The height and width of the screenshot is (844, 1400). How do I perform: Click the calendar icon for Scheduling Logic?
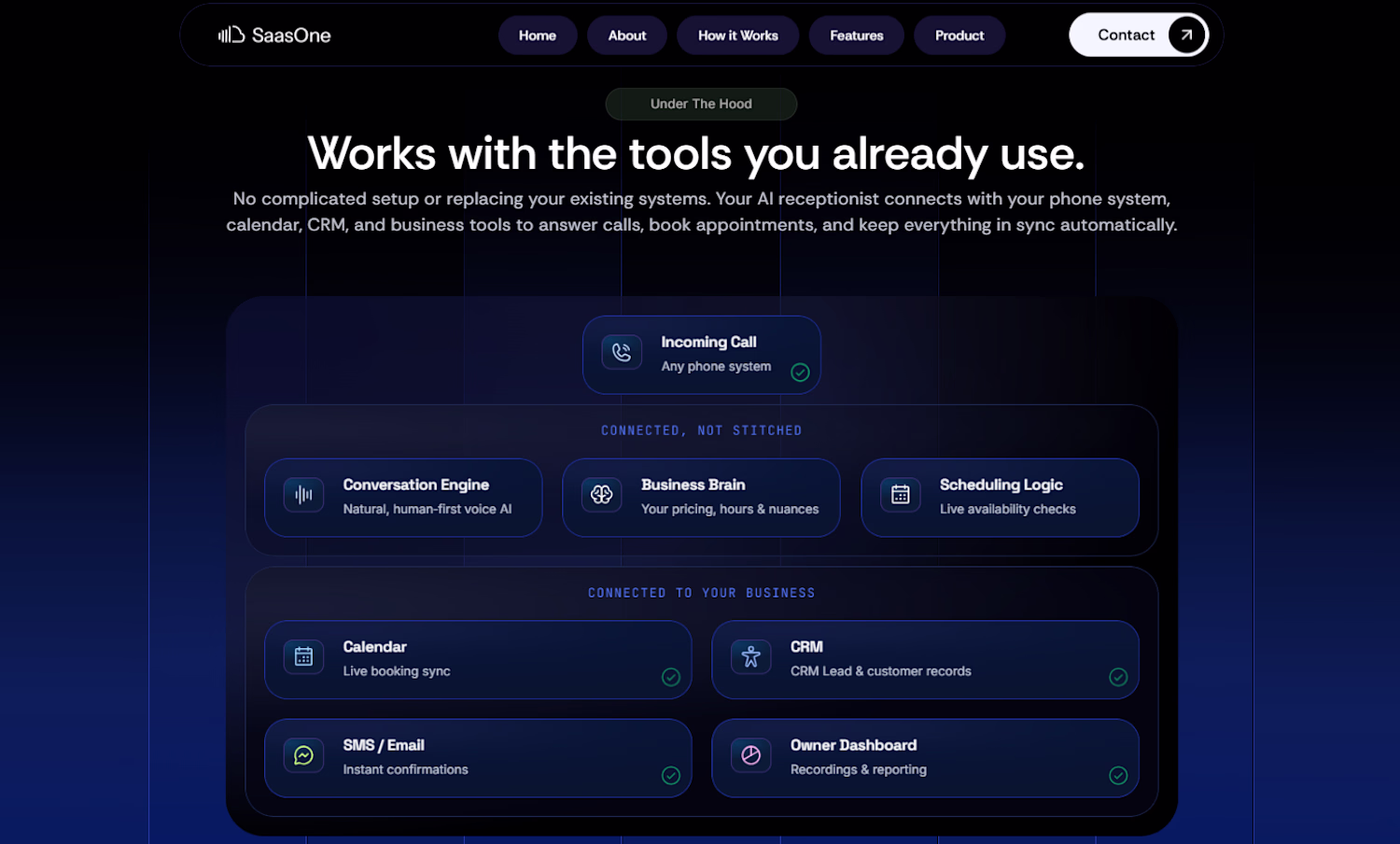pos(901,495)
